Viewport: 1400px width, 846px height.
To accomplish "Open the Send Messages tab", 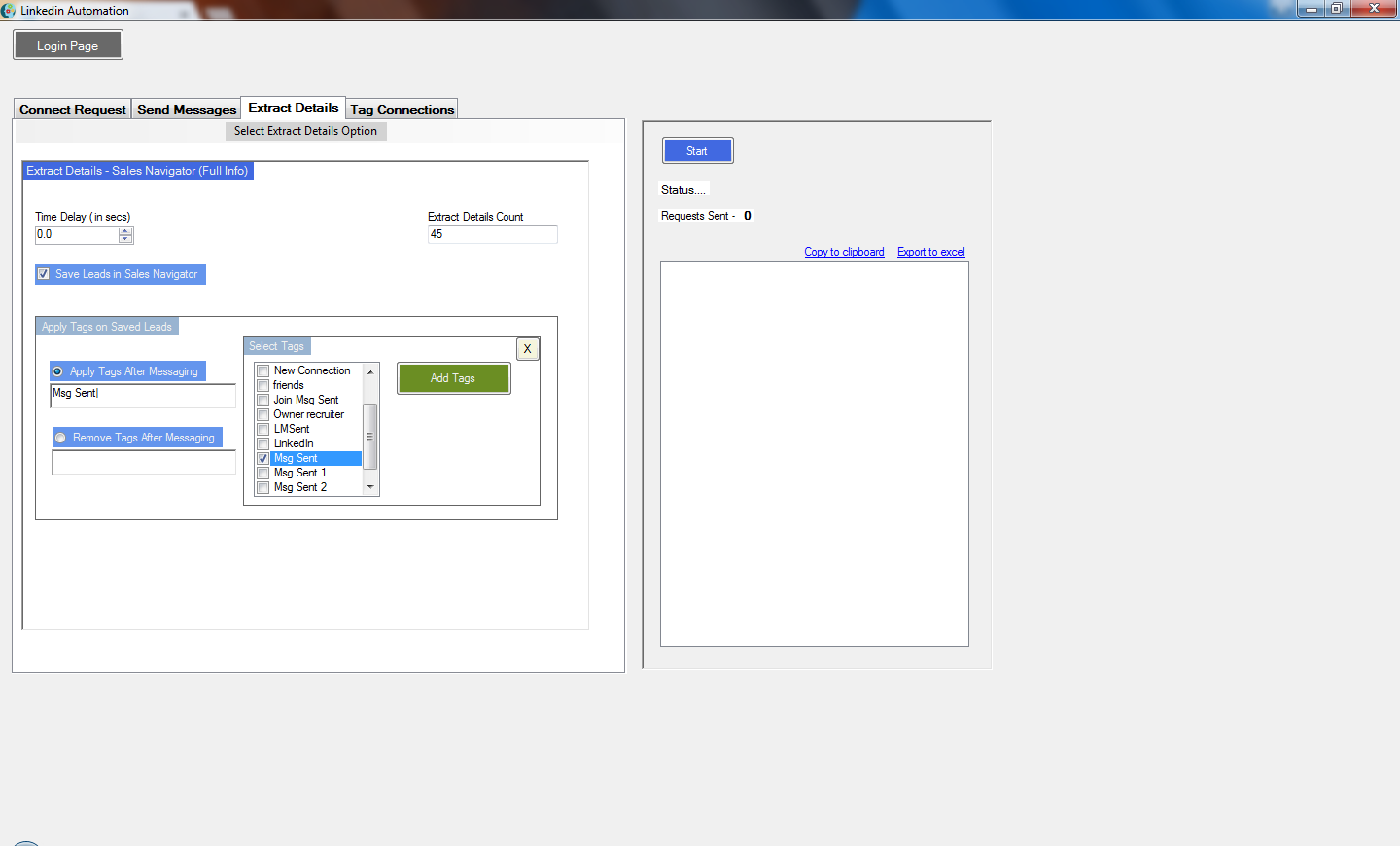I will pyautogui.click(x=187, y=110).
